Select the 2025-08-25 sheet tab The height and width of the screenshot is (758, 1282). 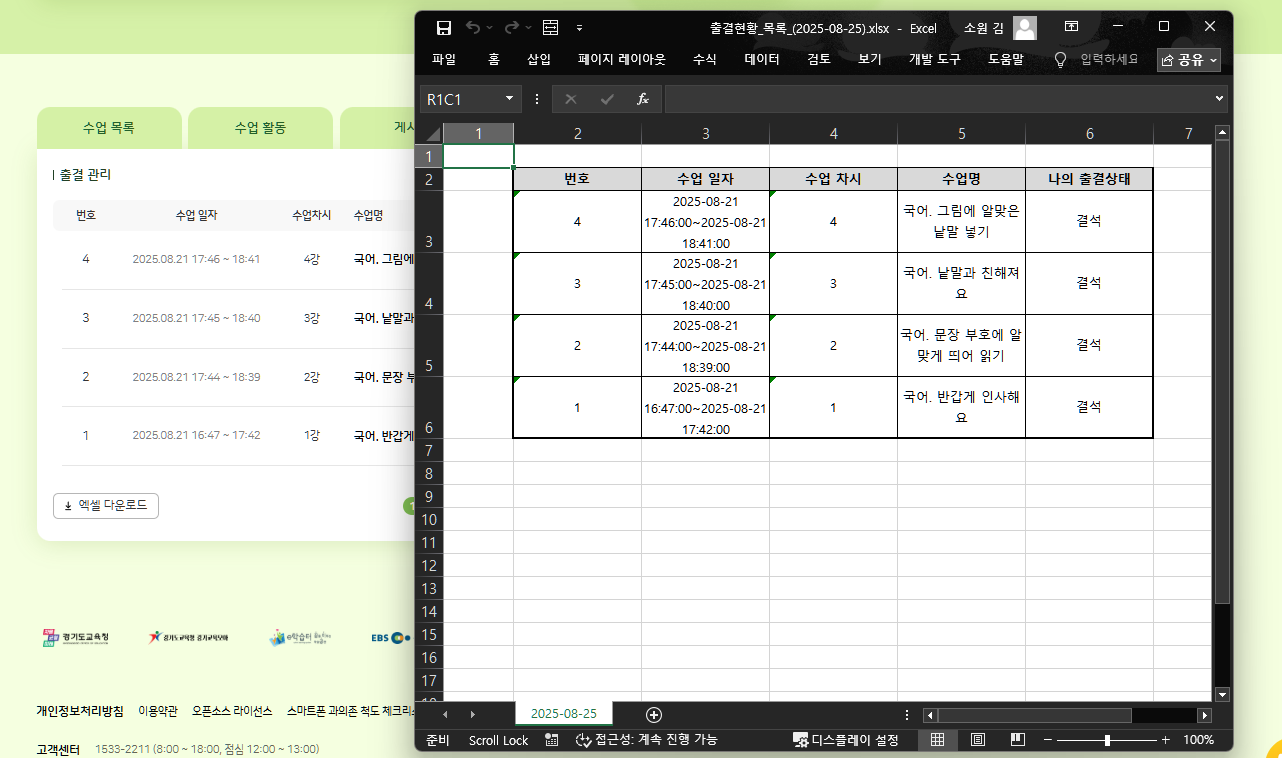coord(564,714)
